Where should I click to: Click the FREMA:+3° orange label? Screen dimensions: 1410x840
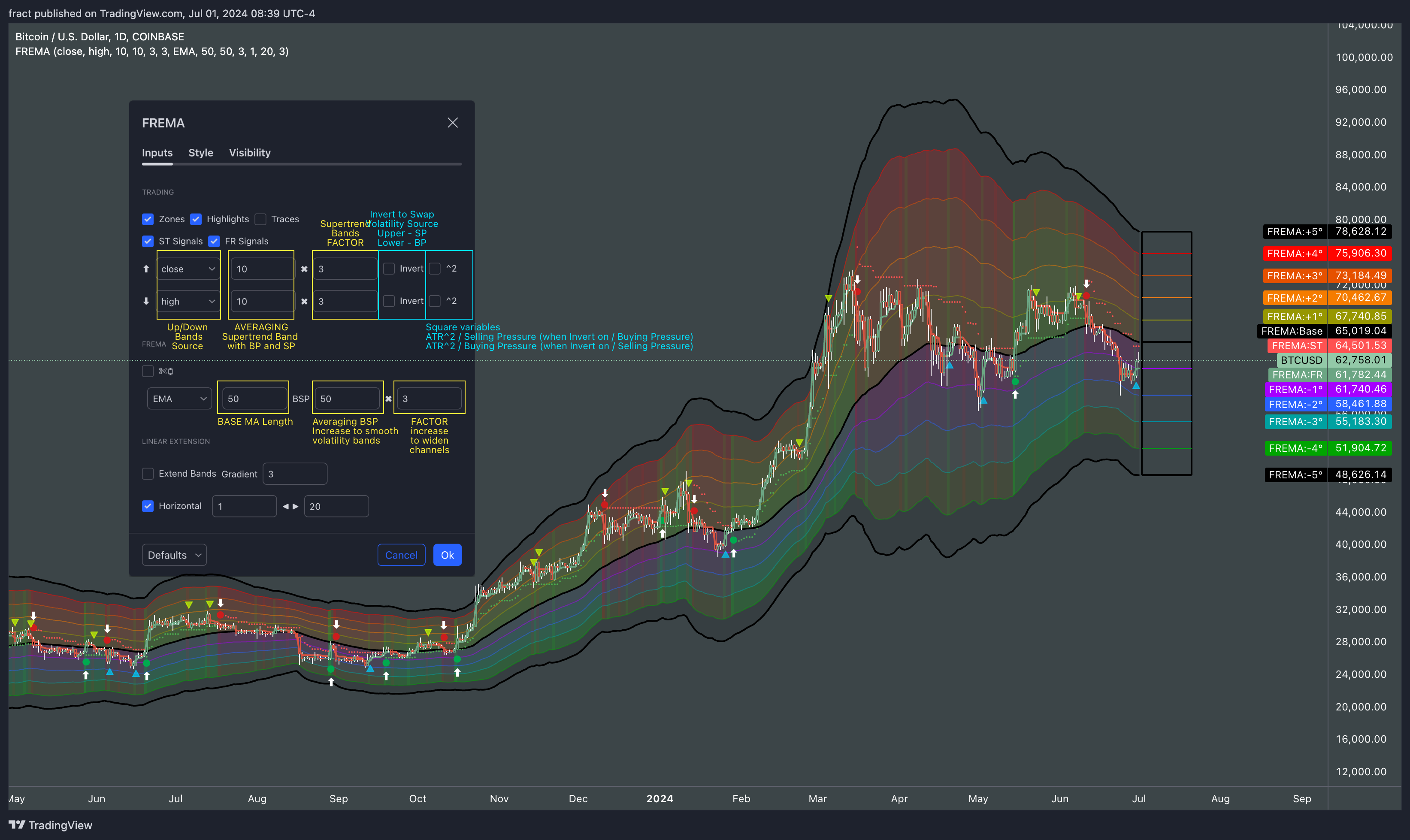(1295, 276)
